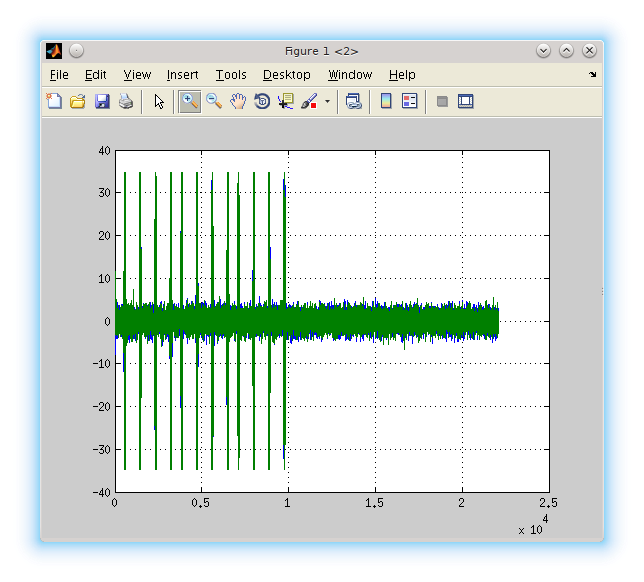Screen dimensions: 644x582
Task: Click the Brush/Select Data tool icon
Action: (x=309, y=101)
